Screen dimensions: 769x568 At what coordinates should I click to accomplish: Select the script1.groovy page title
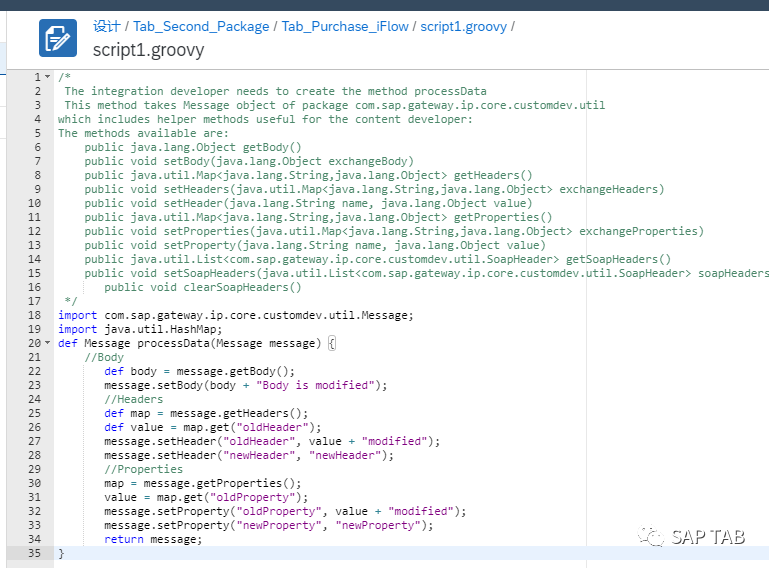149,50
